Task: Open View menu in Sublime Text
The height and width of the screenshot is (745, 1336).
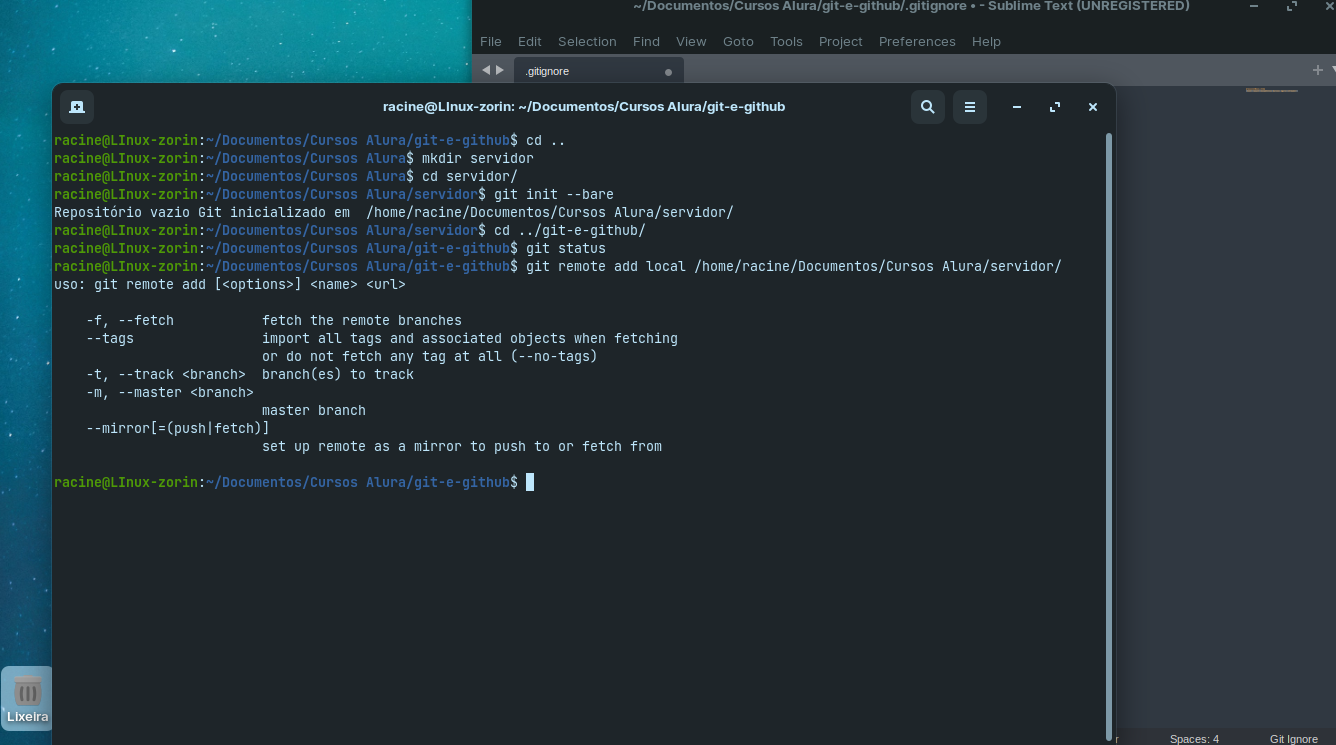Action: tap(691, 41)
